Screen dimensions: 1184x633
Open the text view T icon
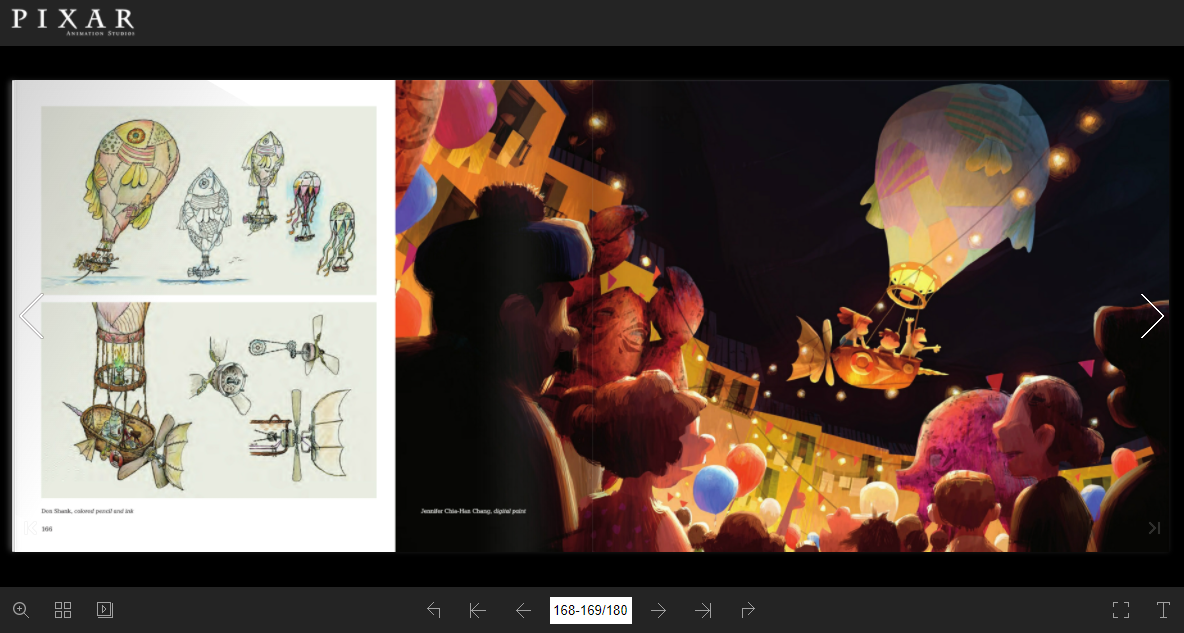click(1163, 610)
